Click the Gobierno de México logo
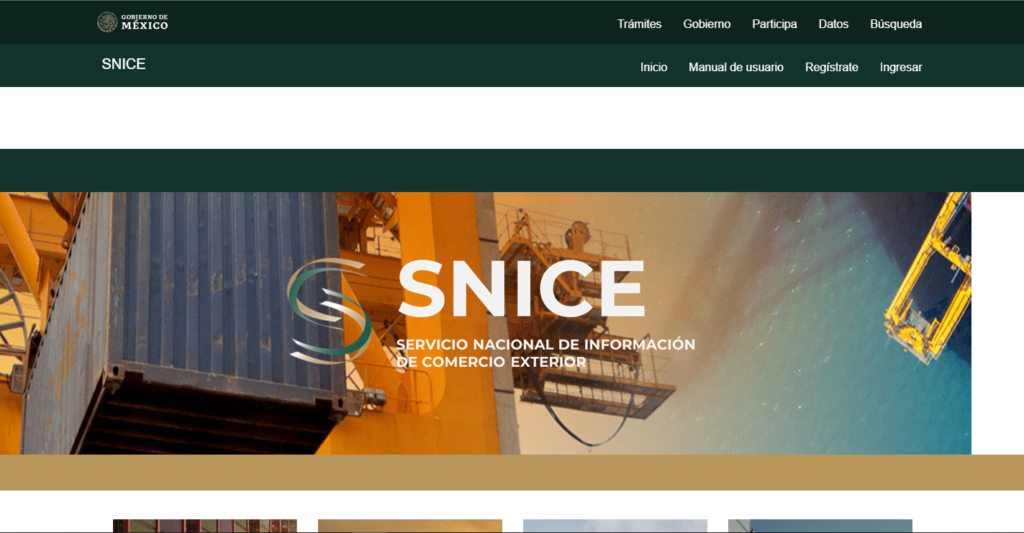1024x533 pixels. click(133, 22)
